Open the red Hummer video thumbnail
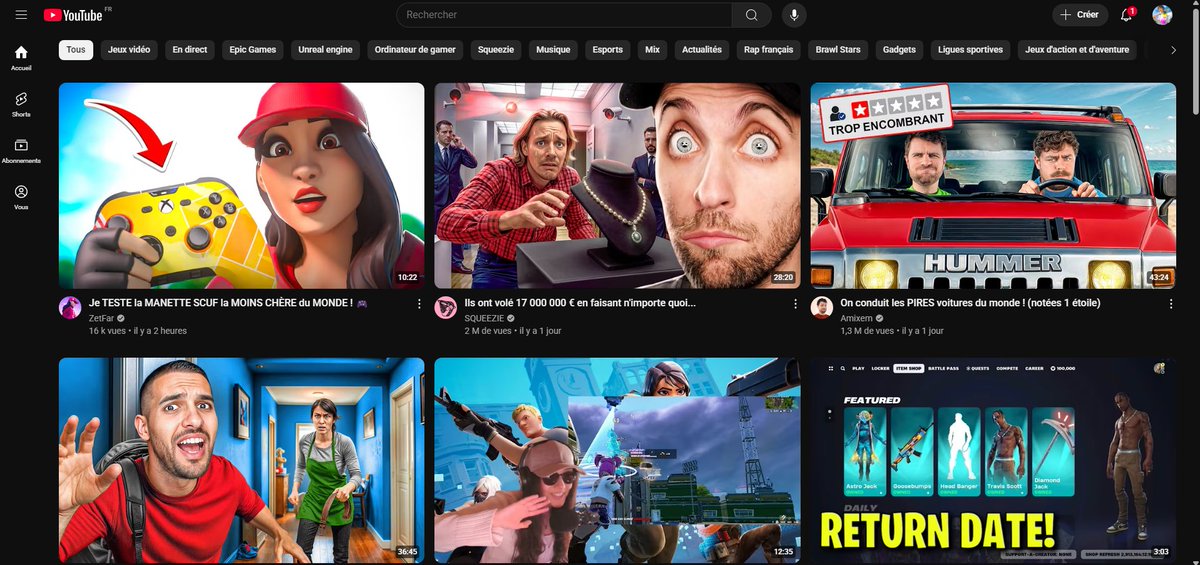Image resolution: width=1200 pixels, height=565 pixels. [x=993, y=185]
